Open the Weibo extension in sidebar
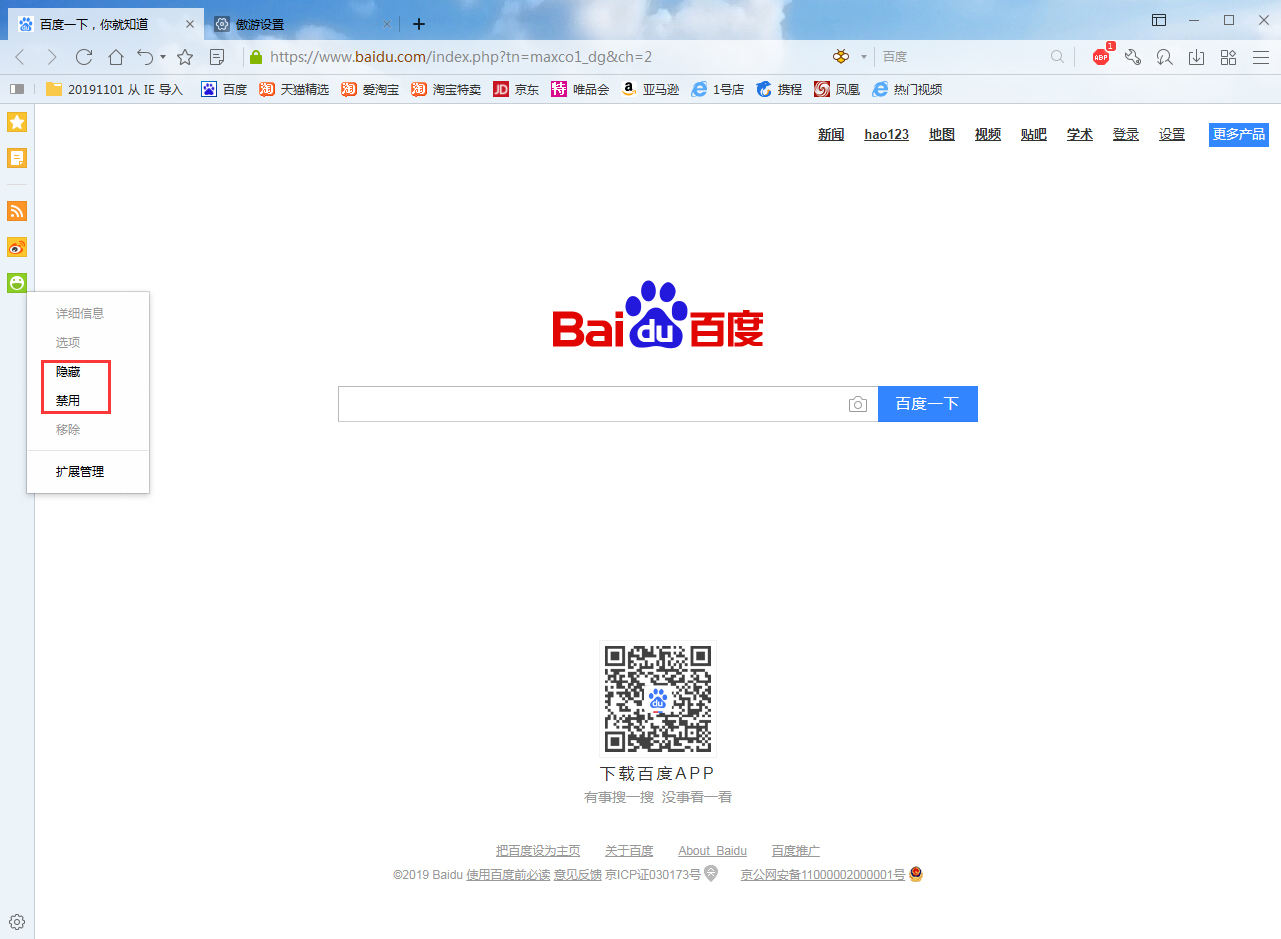This screenshot has height=939, width=1281. pos(16,247)
